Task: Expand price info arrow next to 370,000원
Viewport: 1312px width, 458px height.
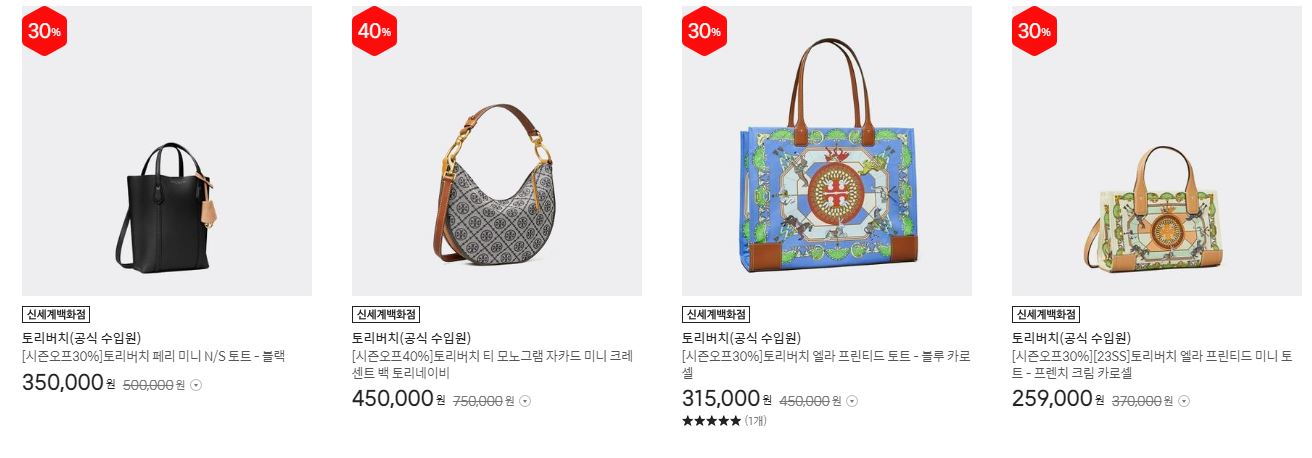Action: [x=1184, y=401]
